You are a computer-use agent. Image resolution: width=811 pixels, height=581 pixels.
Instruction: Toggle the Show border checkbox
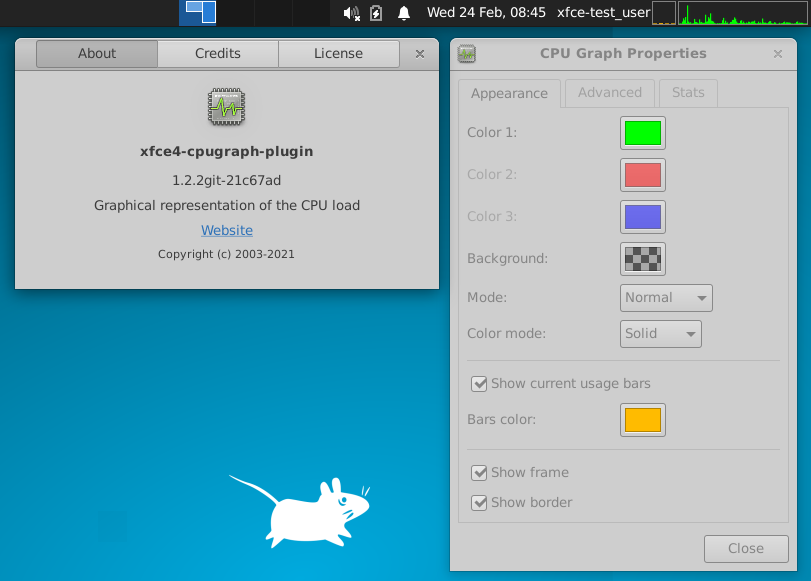[479, 503]
